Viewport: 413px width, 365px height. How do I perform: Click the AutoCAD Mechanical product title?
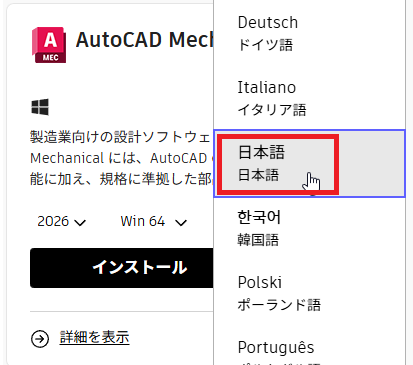144,40
